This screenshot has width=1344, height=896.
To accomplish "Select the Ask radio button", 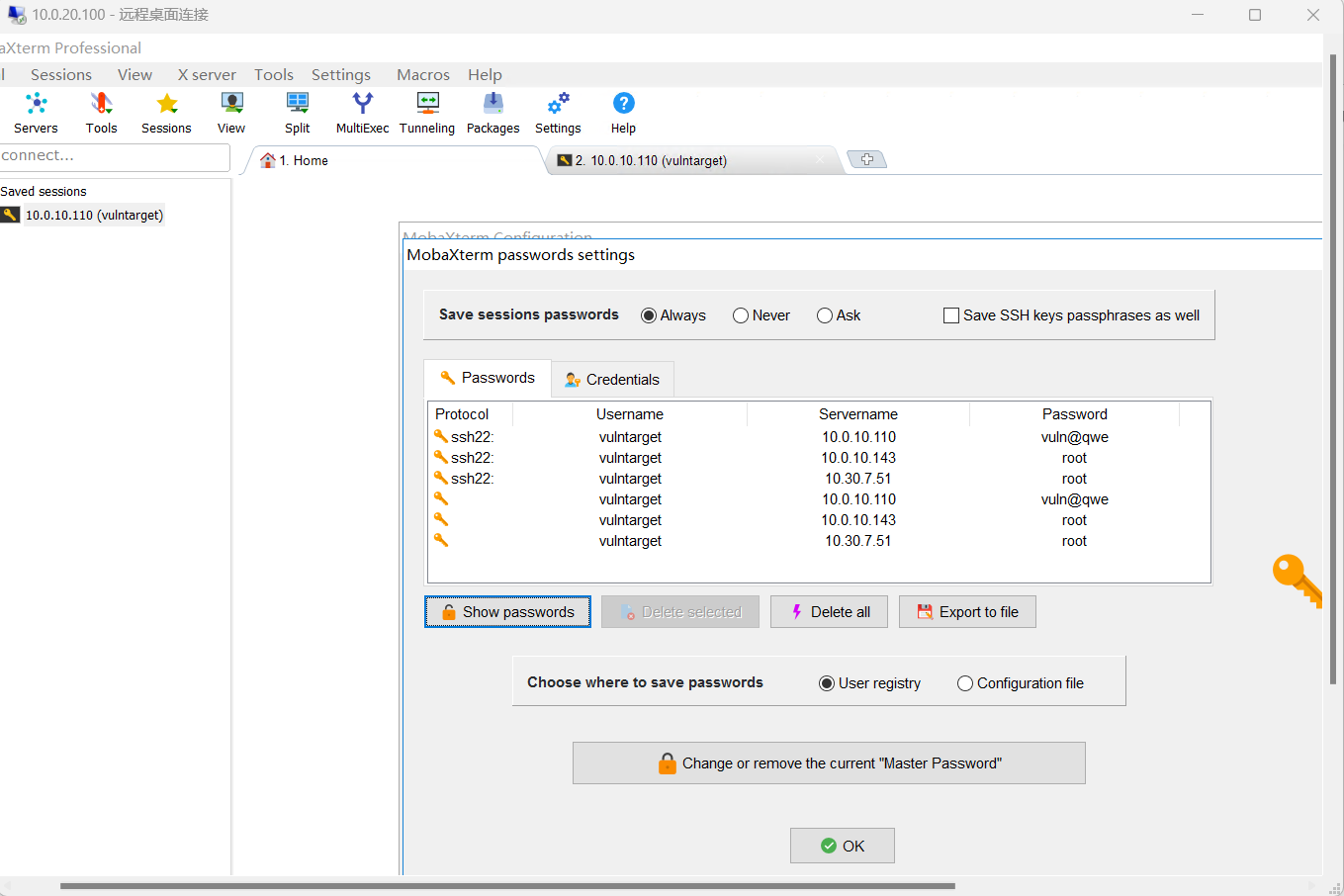I will (825, 315).
